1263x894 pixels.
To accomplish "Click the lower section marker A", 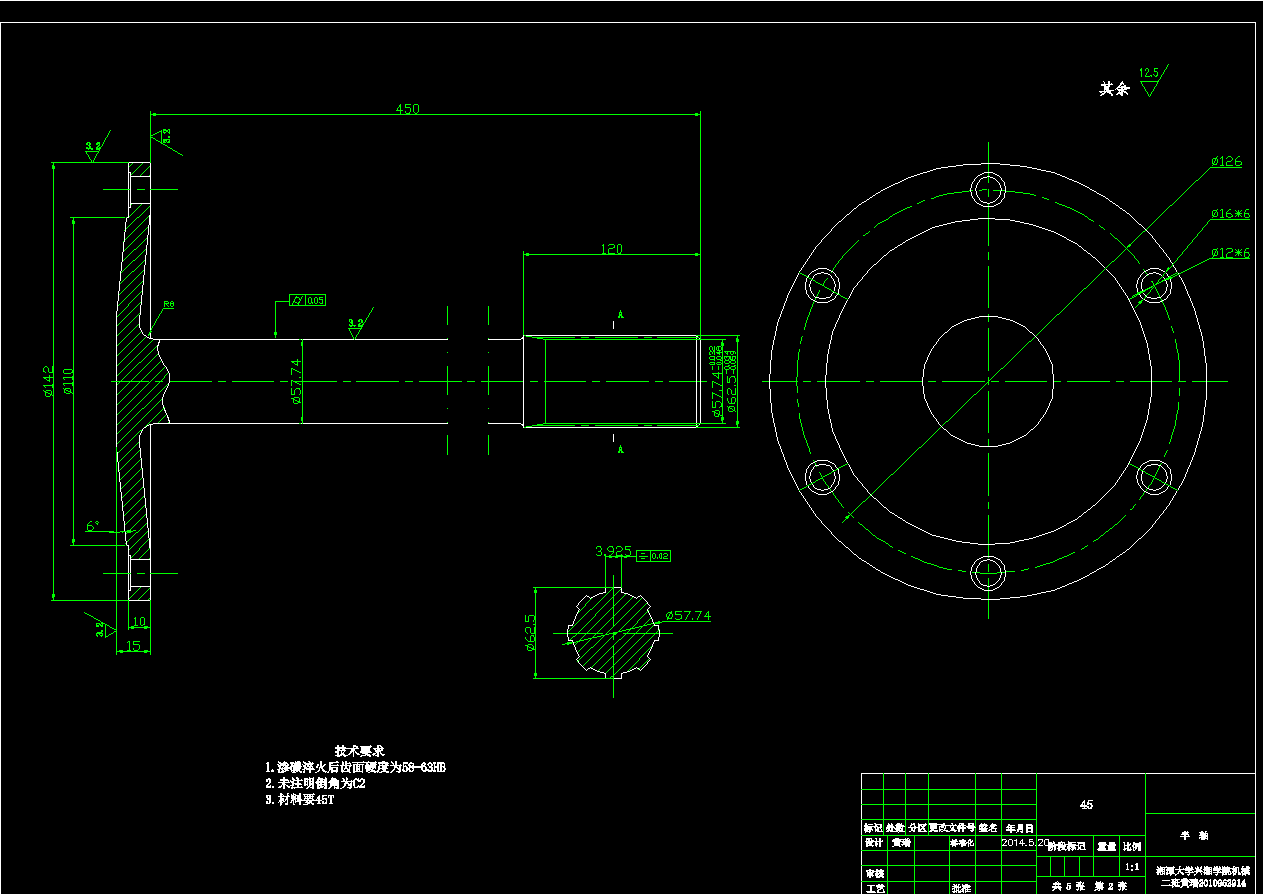I will [620, 450].
